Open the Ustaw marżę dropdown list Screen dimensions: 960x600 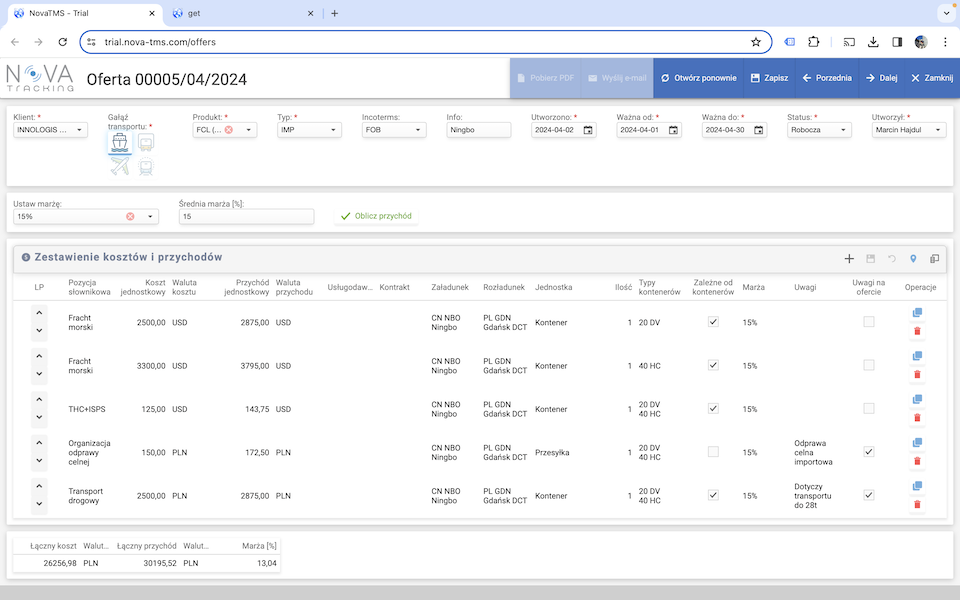pos(151,216)
